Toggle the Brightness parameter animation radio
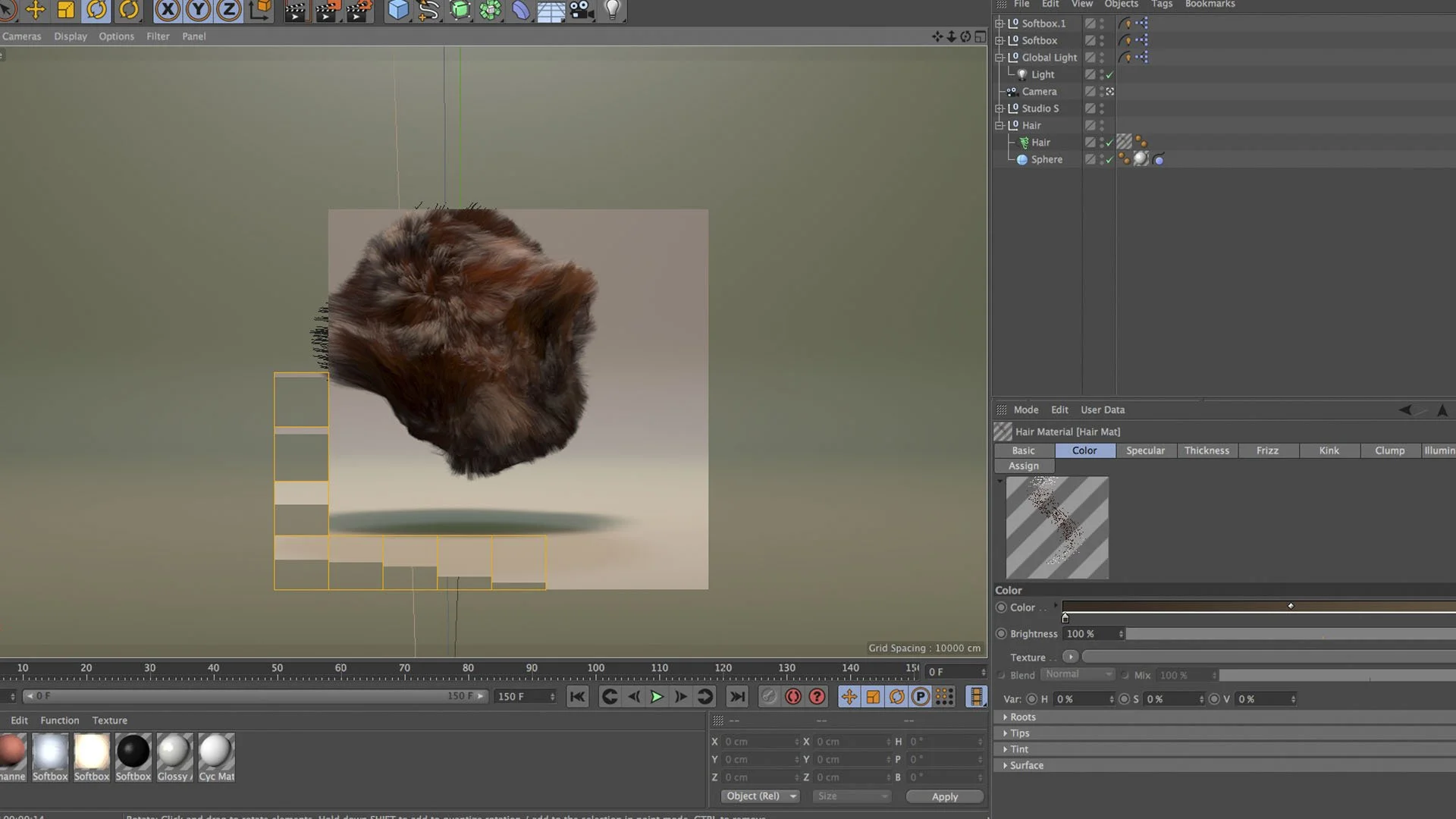This screenshot has width=1456, height=819. pyautogui.click(x=1001, y=634)
